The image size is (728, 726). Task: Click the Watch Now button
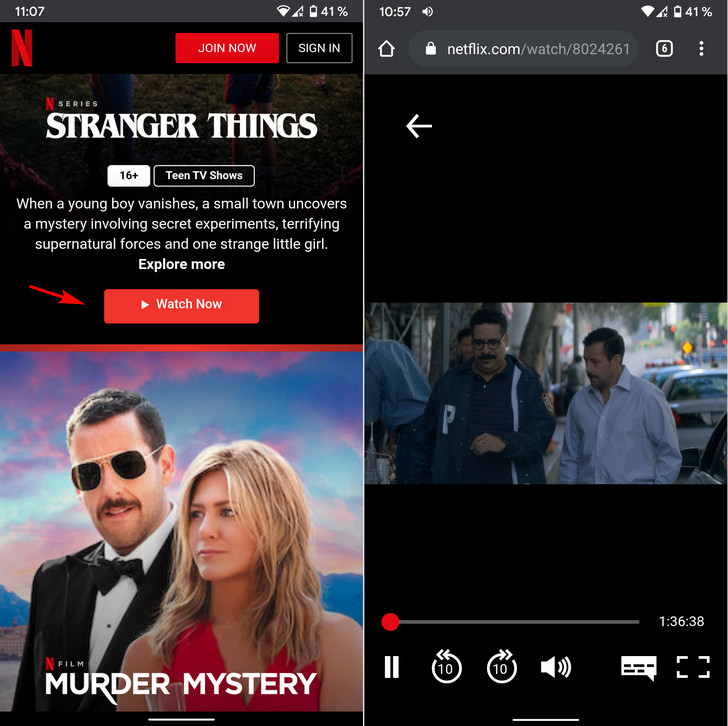click(182, 306)
